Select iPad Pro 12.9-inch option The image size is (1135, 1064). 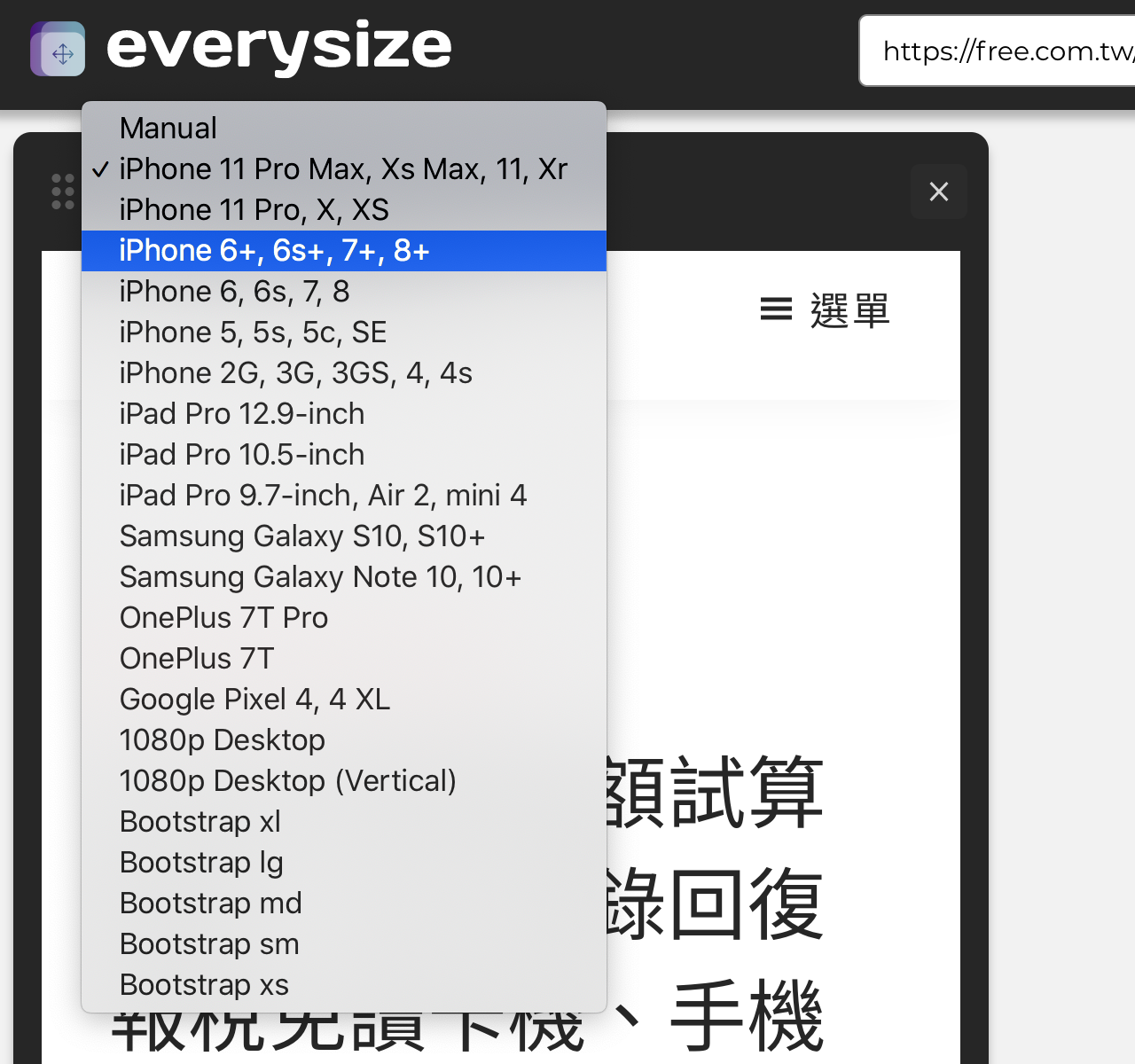point(344,414)
